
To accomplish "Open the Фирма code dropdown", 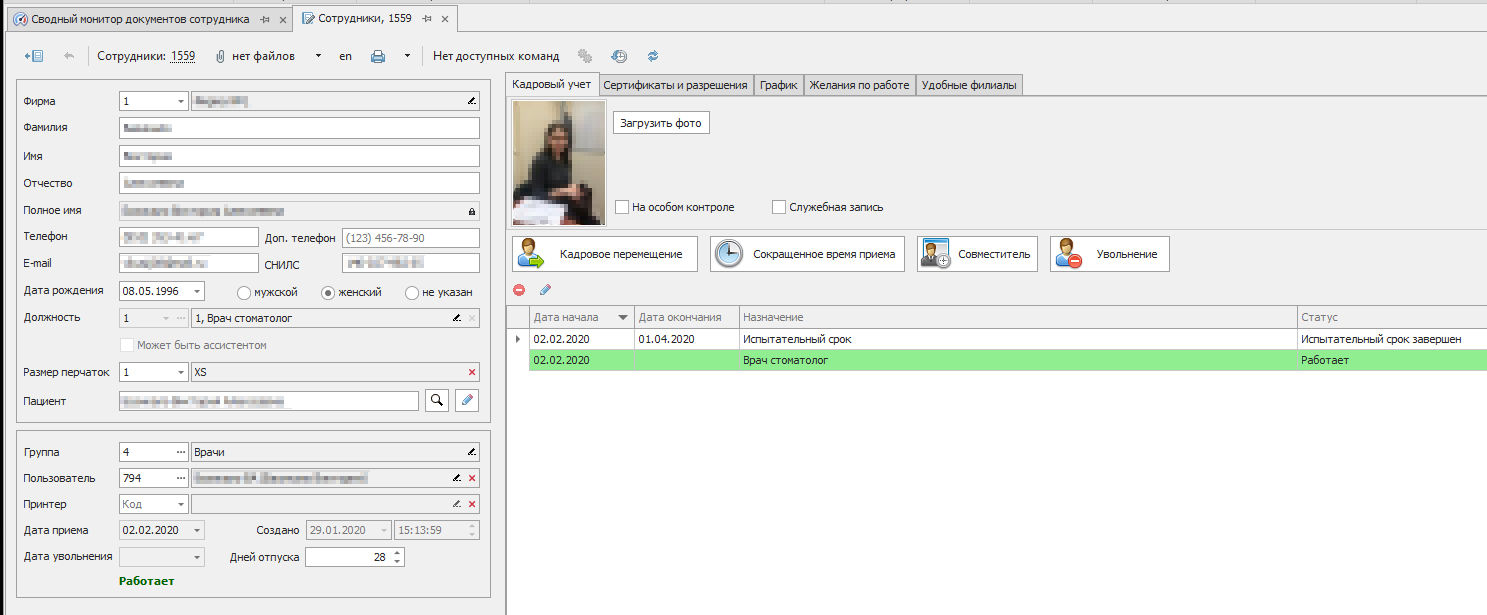I will point(180,101).
